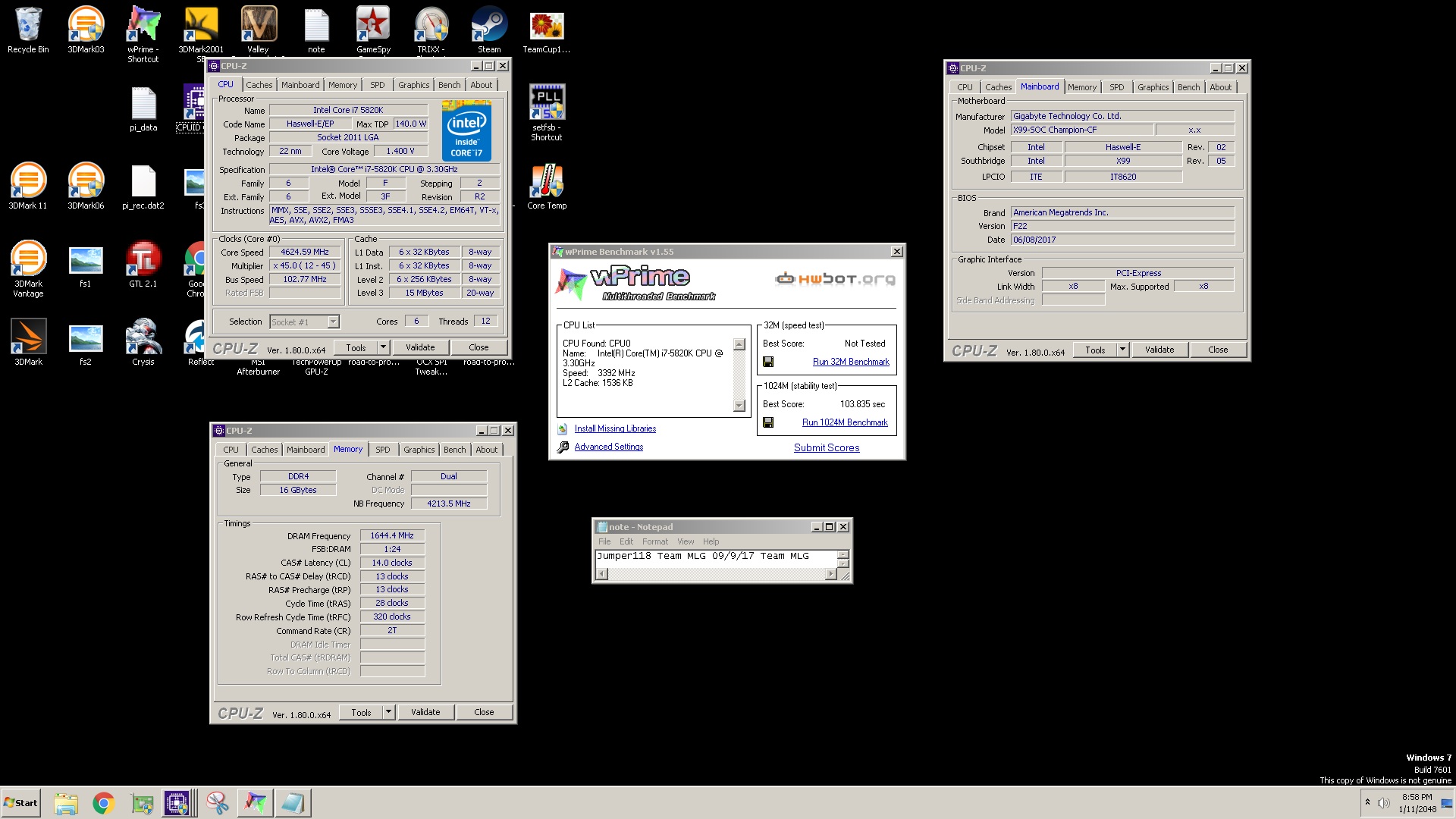This screenshot has width=1456, height=819.
Task: Open fs1 image file icon
Action: coord(86,265)
